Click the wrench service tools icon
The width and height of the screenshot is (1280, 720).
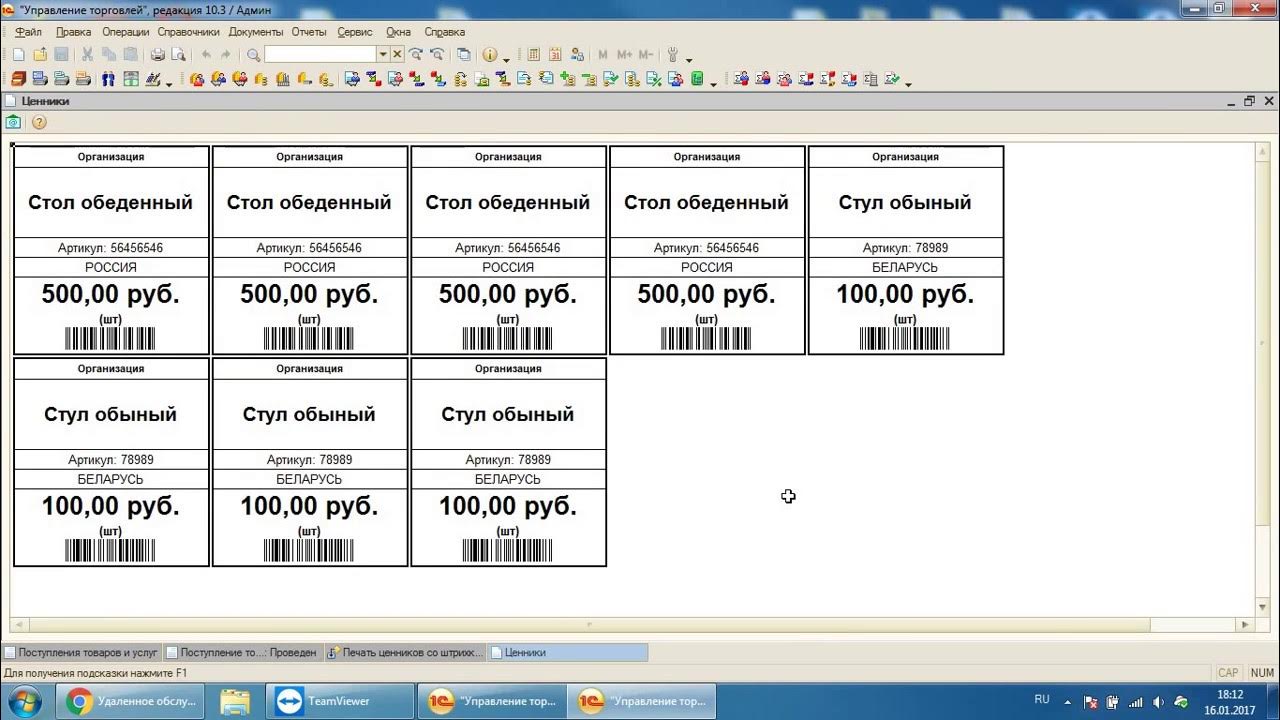pyautogui.click(x=673, y=54)
